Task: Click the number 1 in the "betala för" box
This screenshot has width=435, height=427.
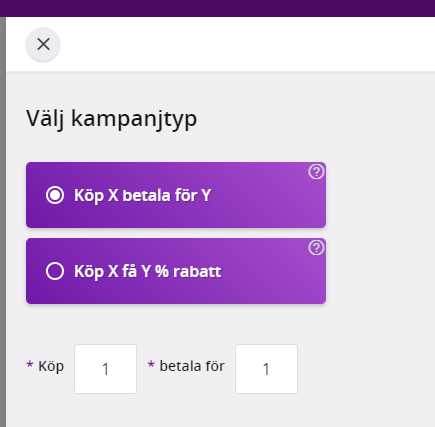Action: (266, 369)
